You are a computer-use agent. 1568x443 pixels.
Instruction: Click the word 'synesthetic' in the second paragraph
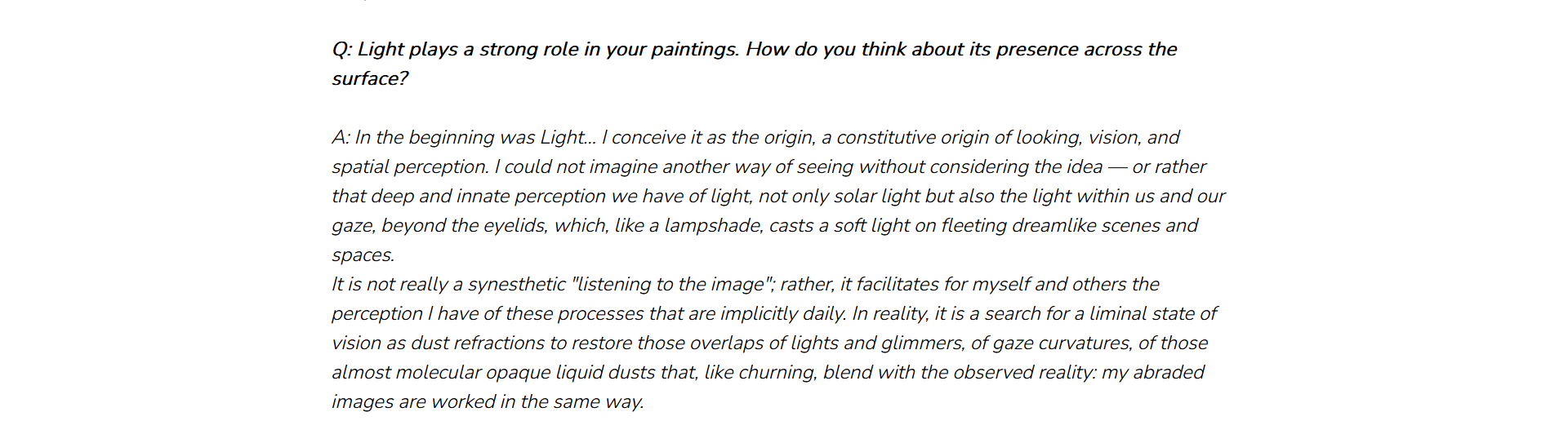pos(516,285)
